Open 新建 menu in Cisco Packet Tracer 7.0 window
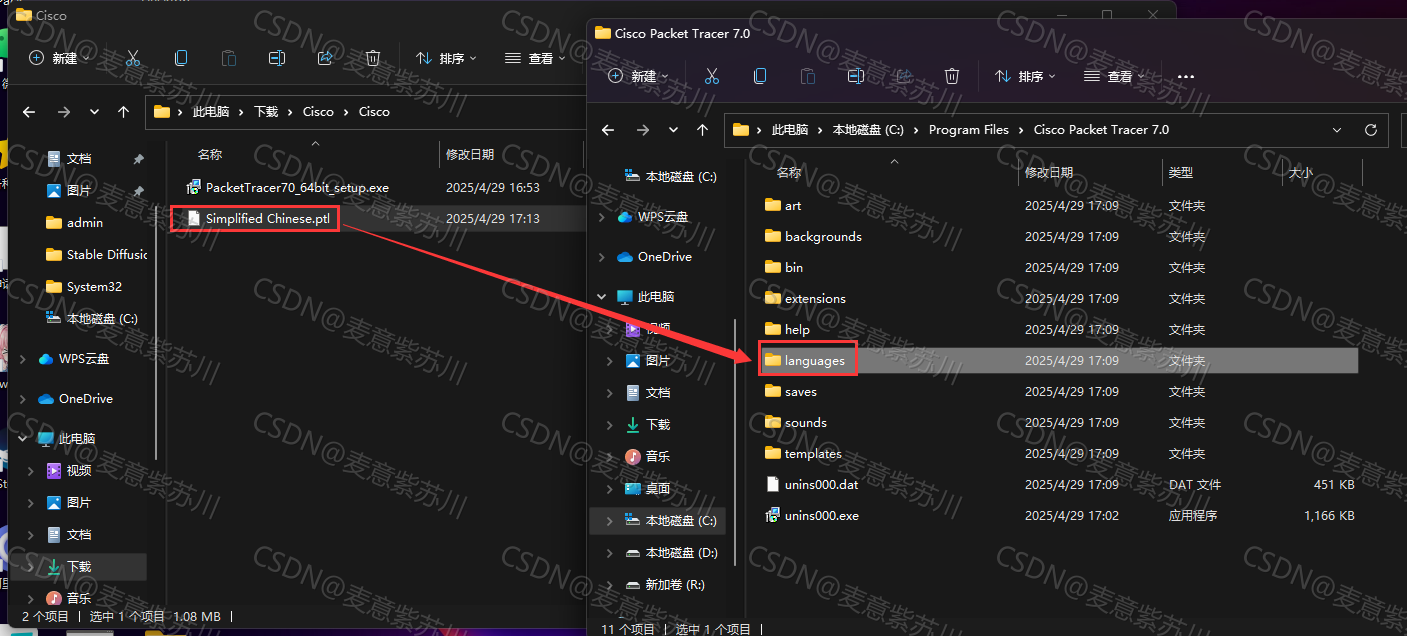 coord(638,76)
